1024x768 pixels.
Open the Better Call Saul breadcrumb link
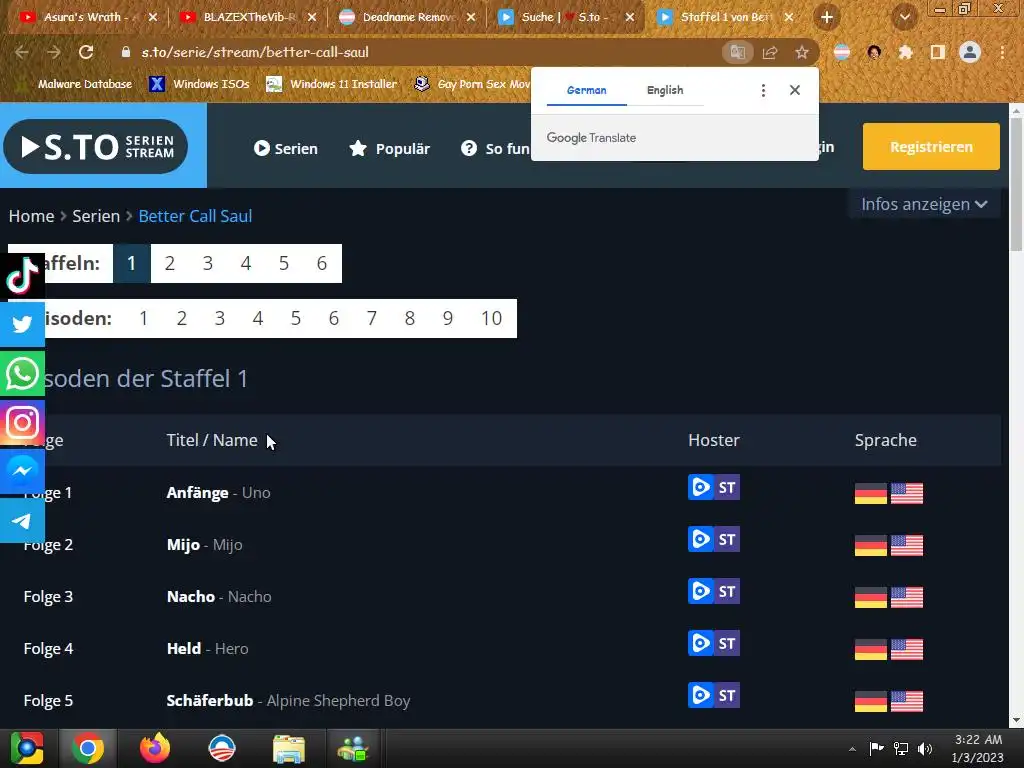[x=195, y=216]
